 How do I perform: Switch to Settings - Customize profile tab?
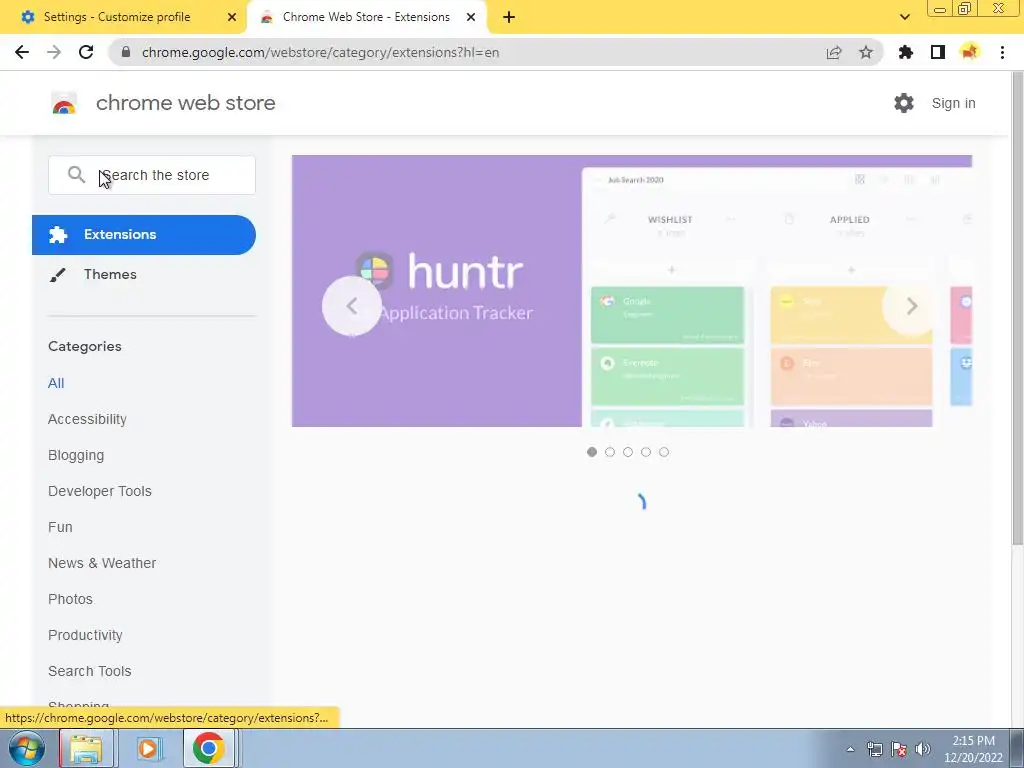pos(123,17)
